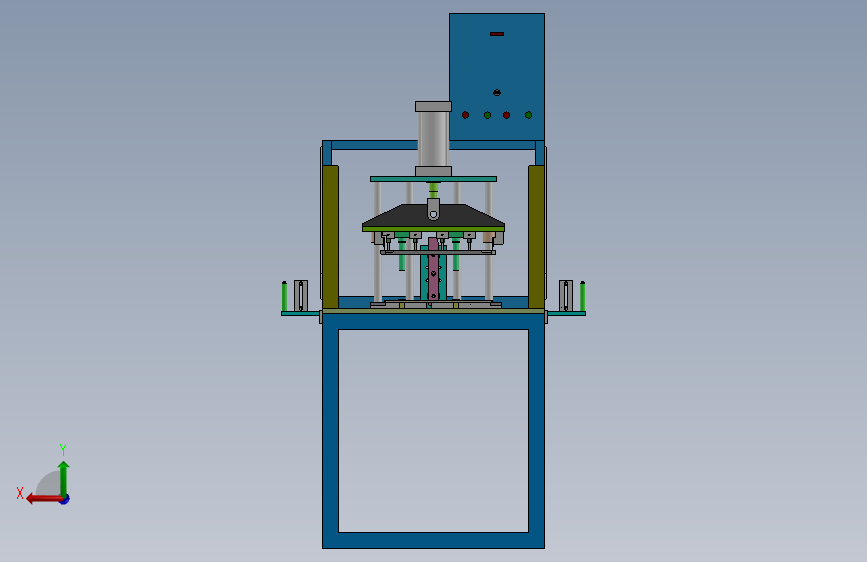867x562 pixels.
Task: Click the rightmost green button on the control cabinet
Action: tap(529, 115)
